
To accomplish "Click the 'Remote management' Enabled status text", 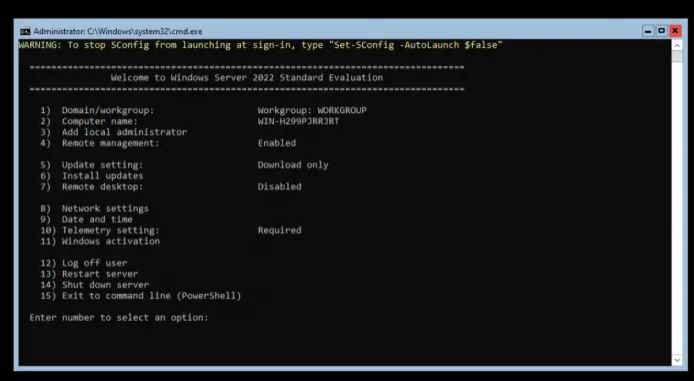I will [x=277, y=143].
